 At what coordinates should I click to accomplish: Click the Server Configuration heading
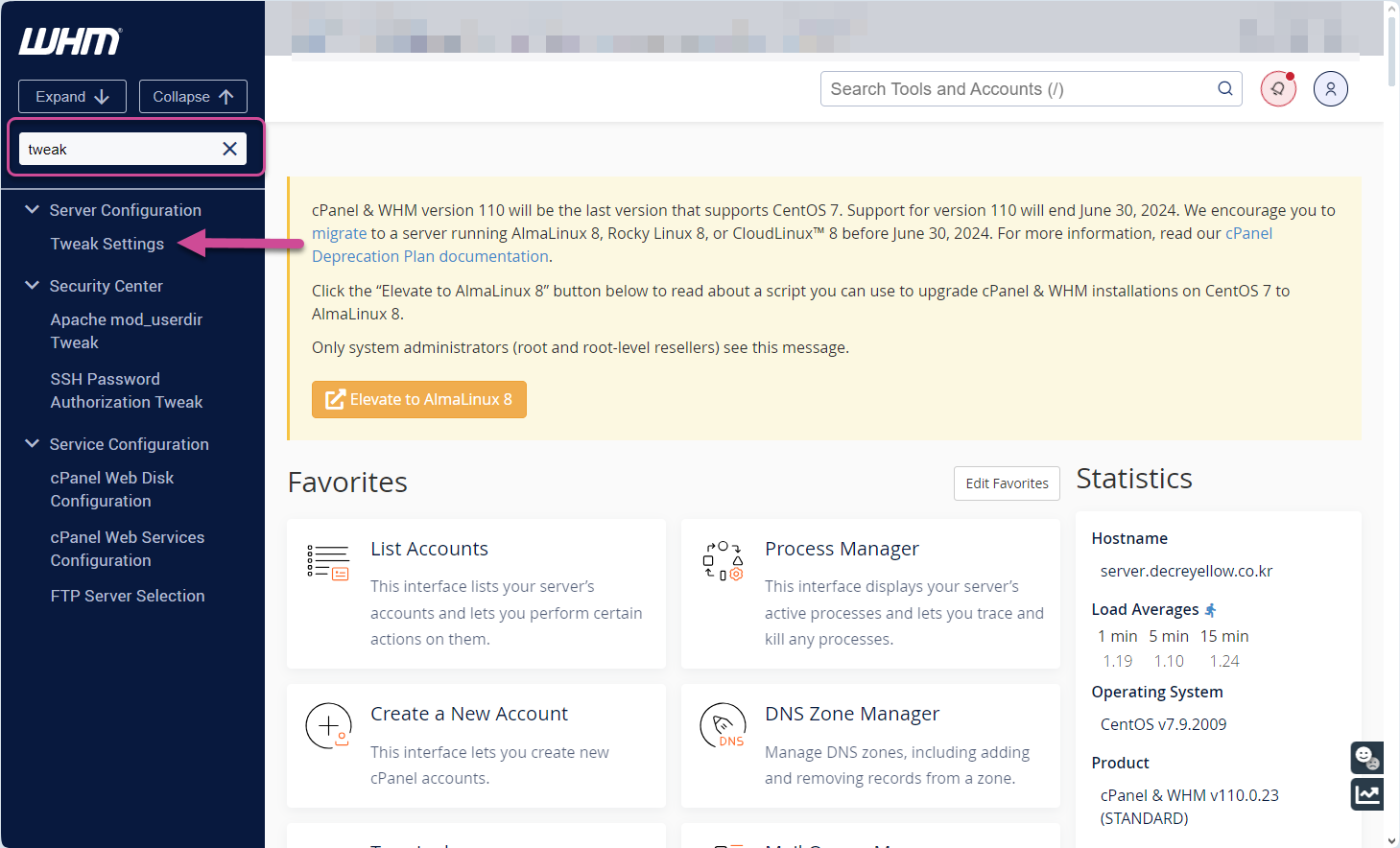tap(126, 210)
